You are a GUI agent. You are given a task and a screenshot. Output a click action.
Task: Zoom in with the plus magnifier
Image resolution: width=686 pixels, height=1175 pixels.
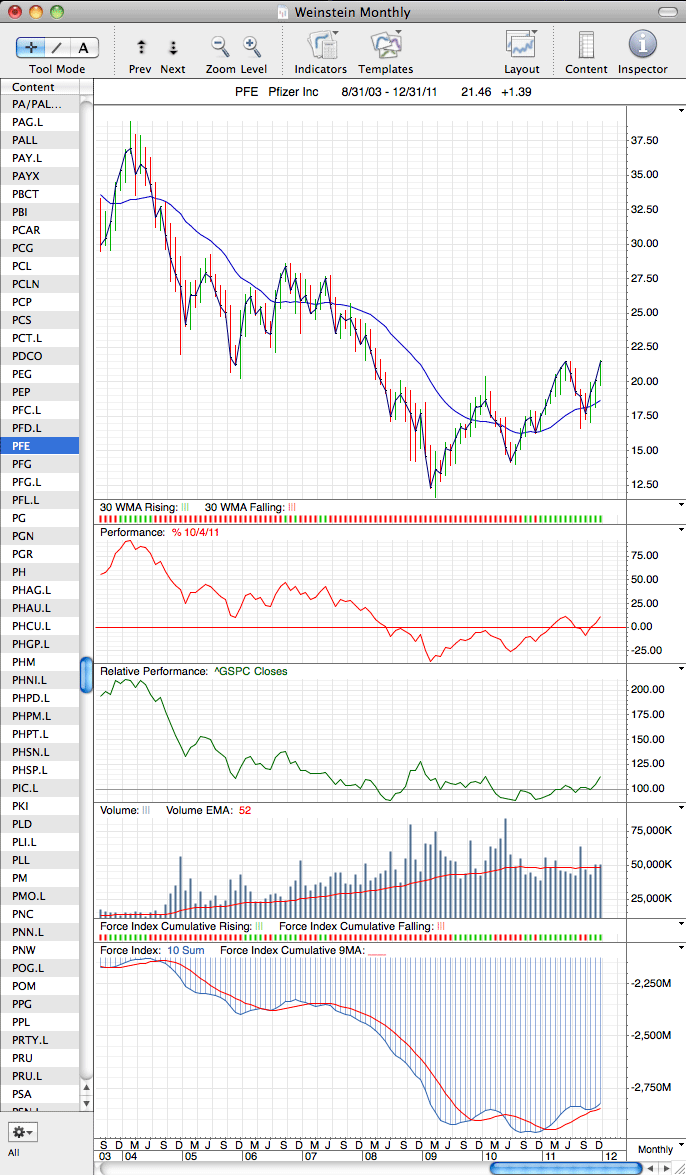point(253,46)
